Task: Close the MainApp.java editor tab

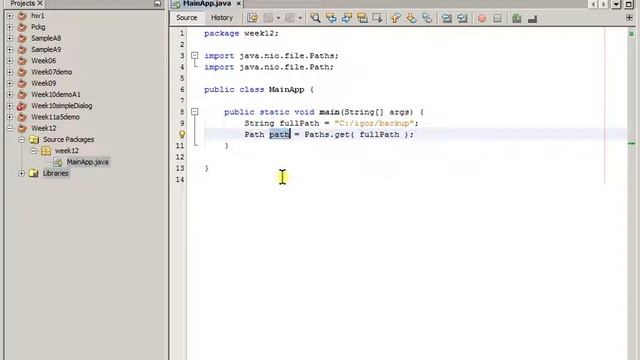Action: [239, 4]
